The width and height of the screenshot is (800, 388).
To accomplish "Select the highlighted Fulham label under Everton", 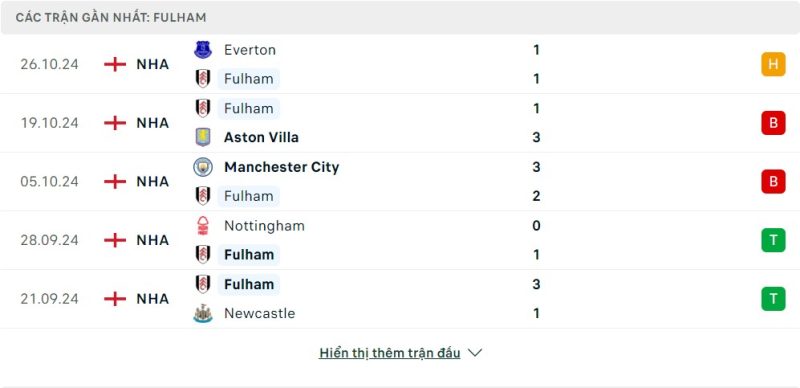I will (248, 79).
